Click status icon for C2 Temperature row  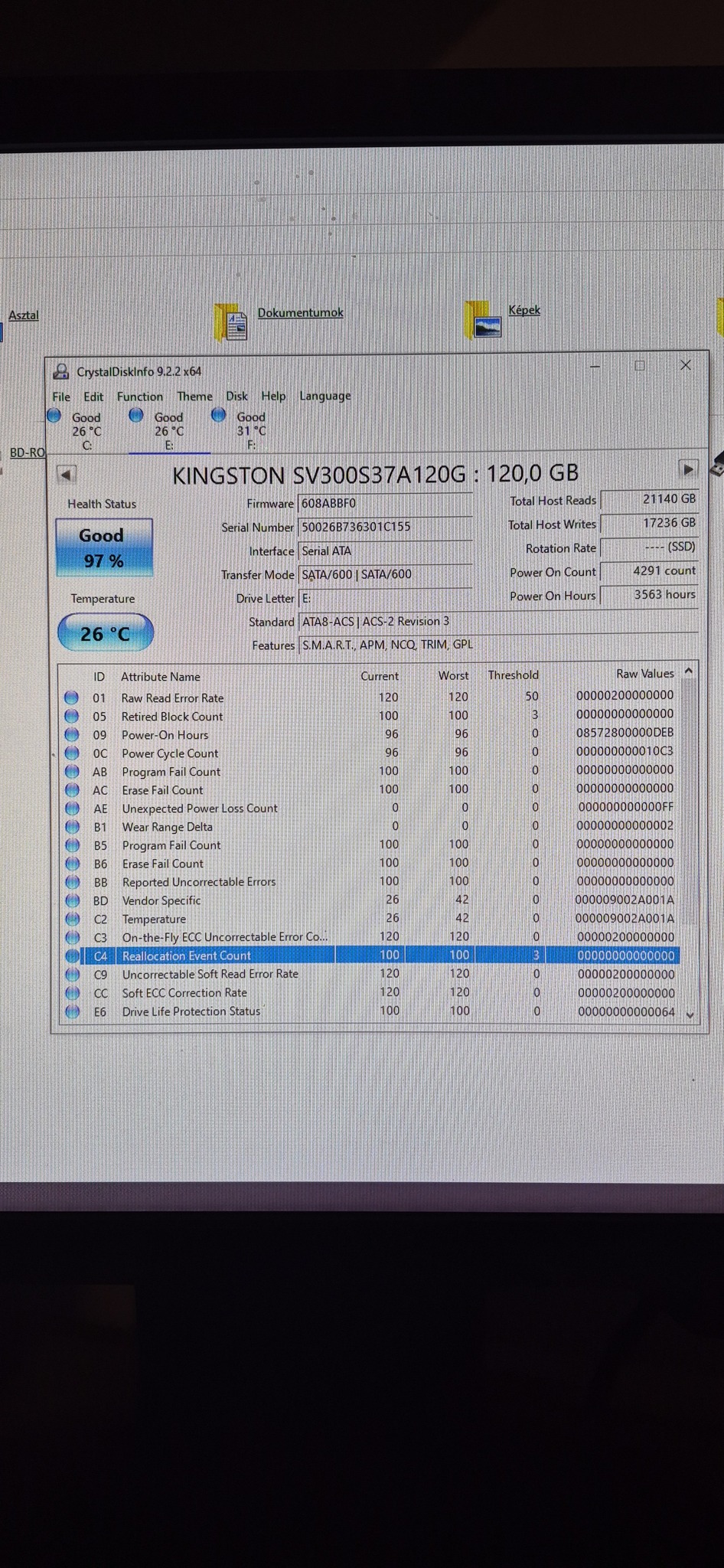72,919
